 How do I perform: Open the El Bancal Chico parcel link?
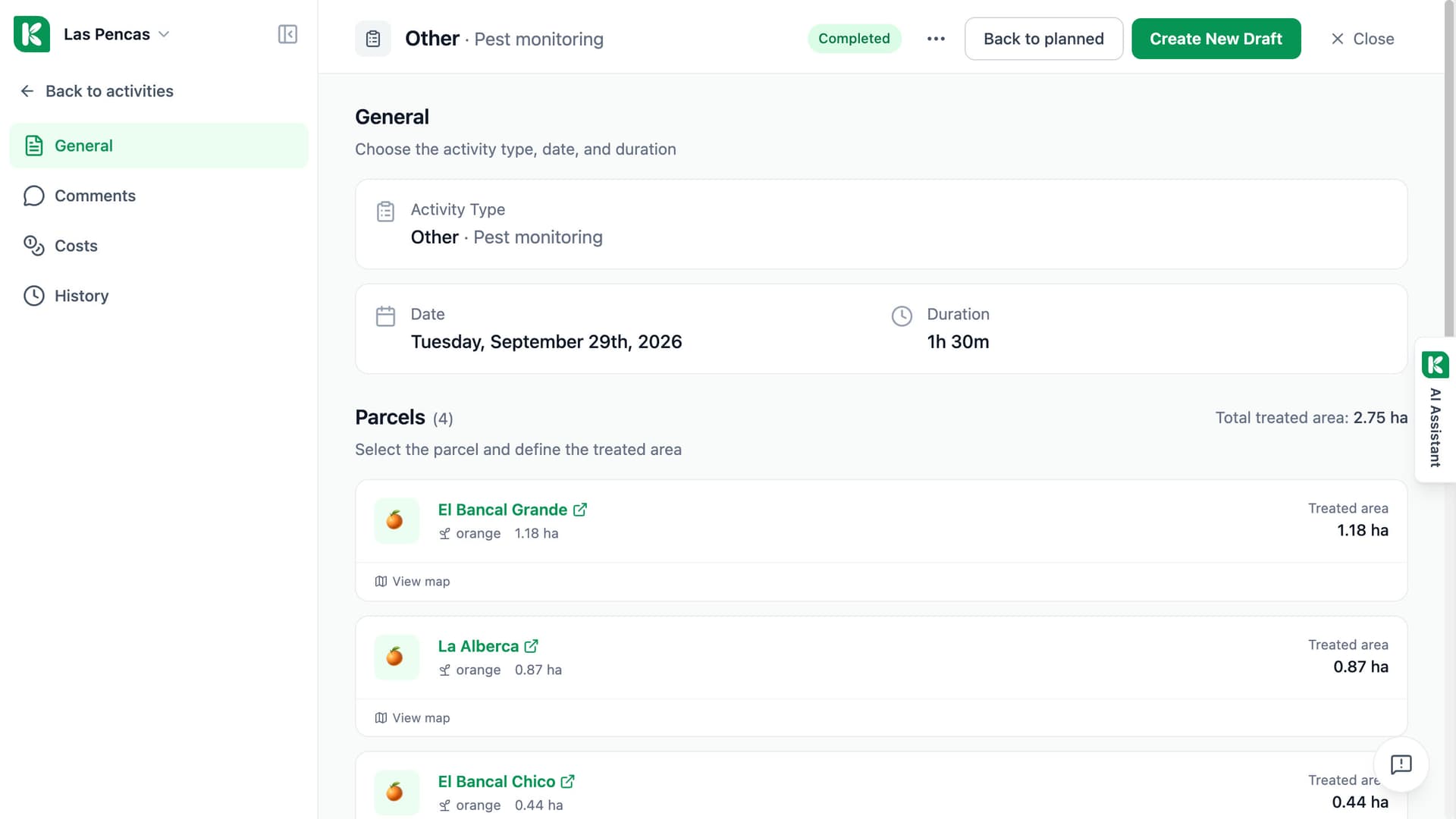[x=496, y=781]
